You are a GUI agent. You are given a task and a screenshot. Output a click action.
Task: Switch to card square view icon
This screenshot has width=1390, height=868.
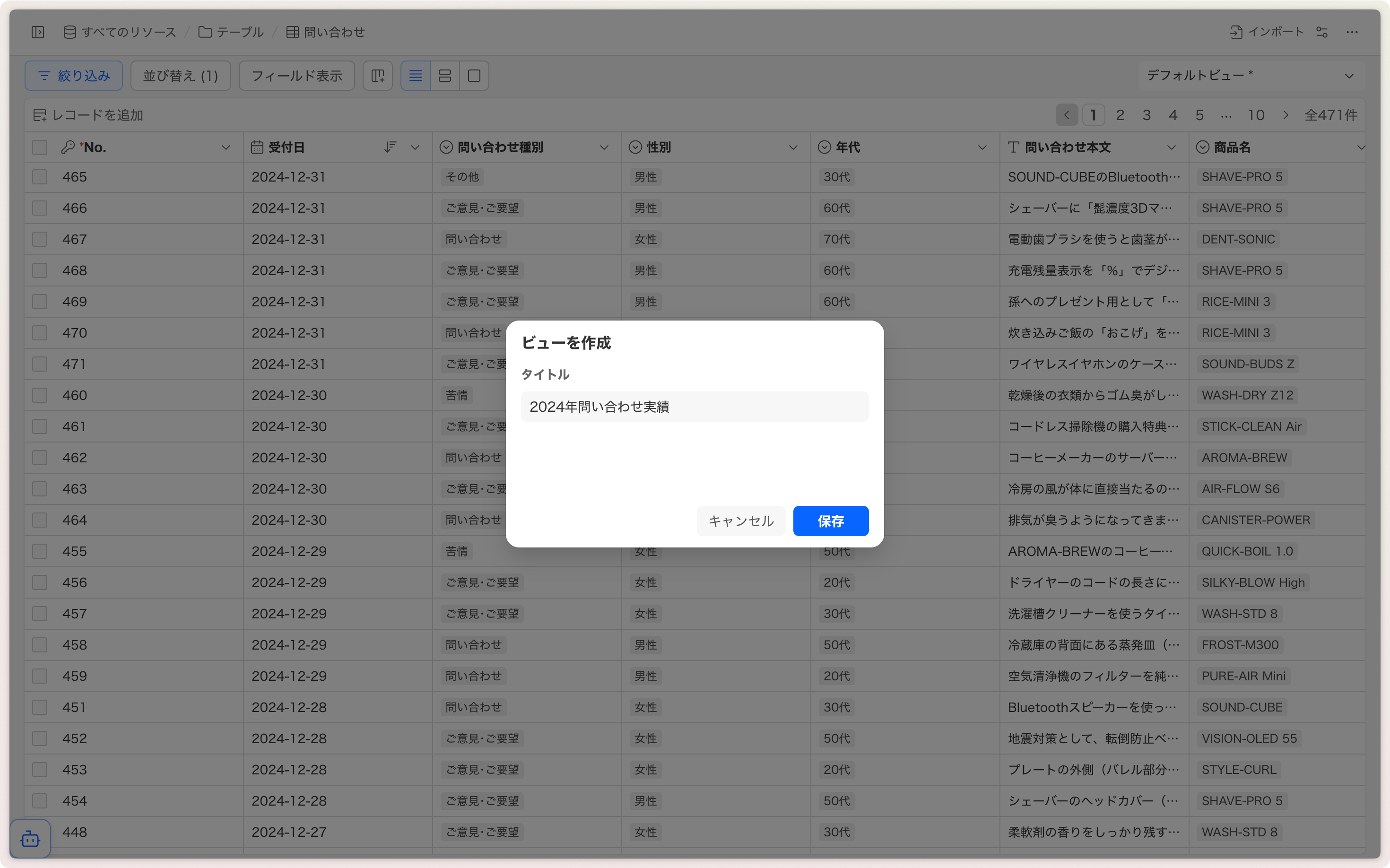474,76
